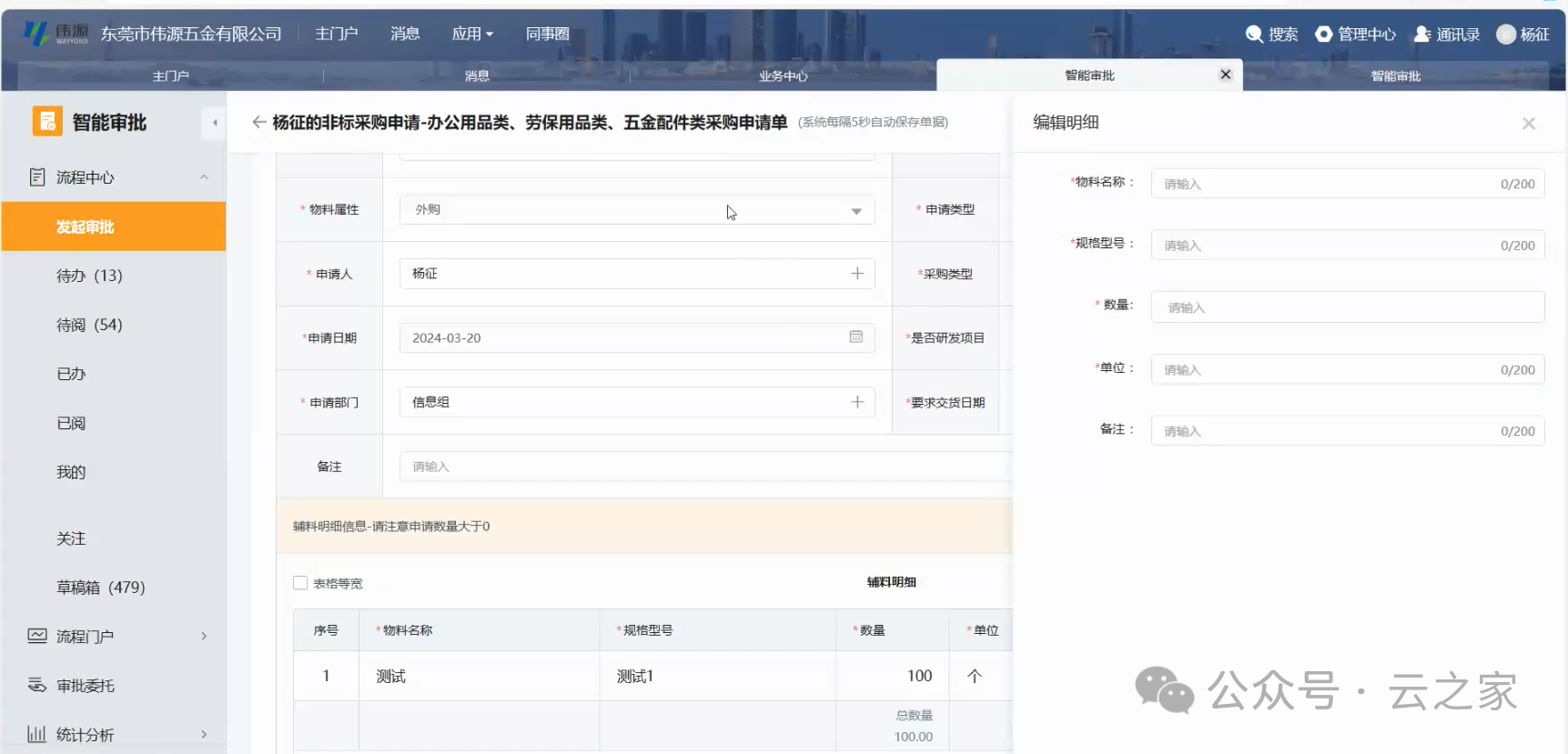Expand the 流程门户 chevron
The height and width of the screenshot is (754, 1568).
(x=204, y=636)
